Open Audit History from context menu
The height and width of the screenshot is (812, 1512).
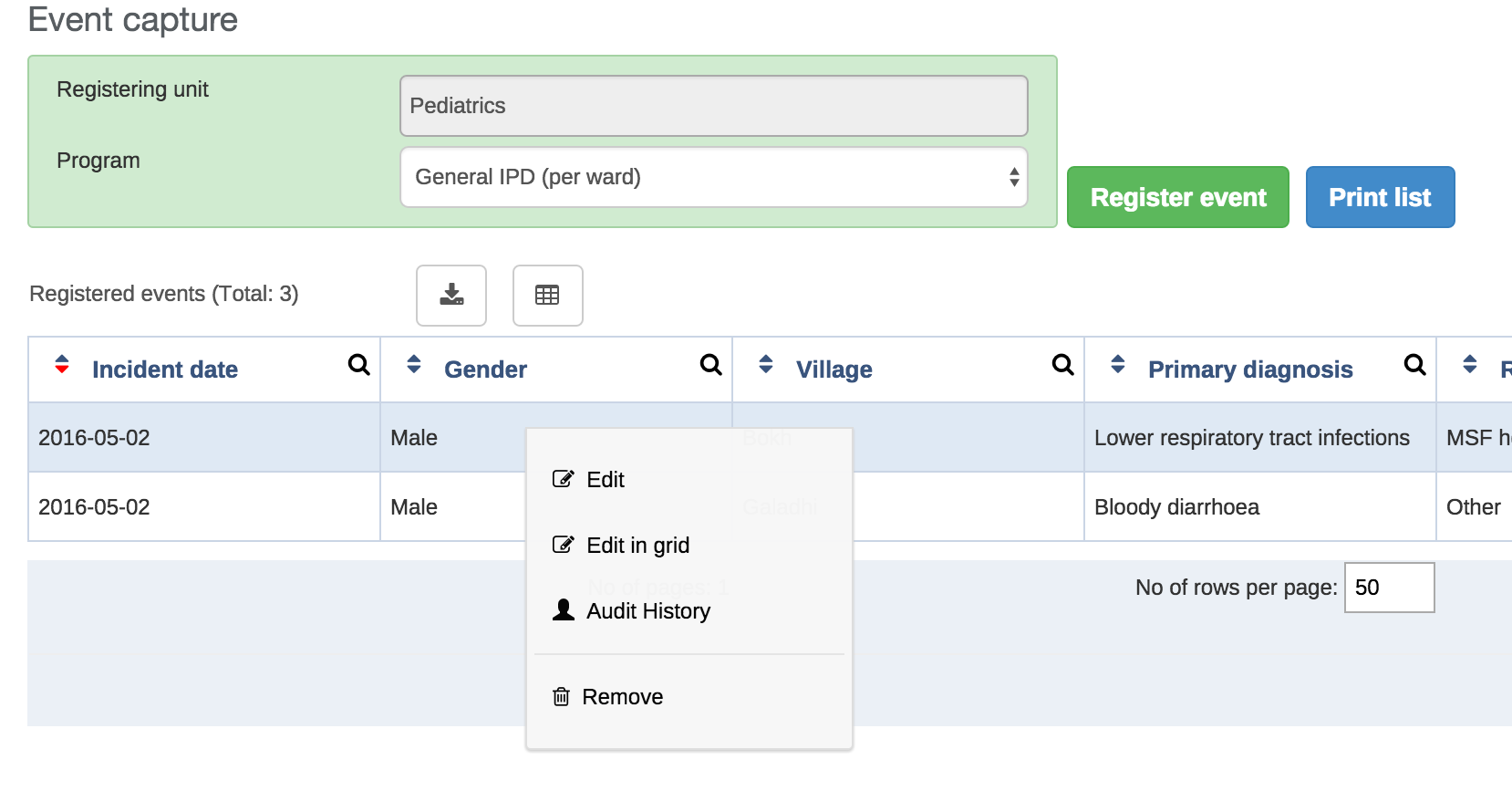(647, 611)
